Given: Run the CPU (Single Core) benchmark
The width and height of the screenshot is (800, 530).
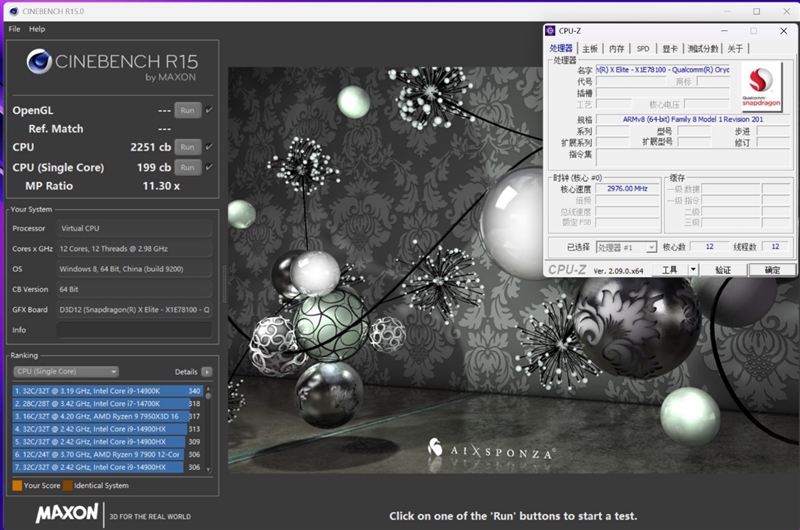Looking at the screenshot, I should pos(187,167).
